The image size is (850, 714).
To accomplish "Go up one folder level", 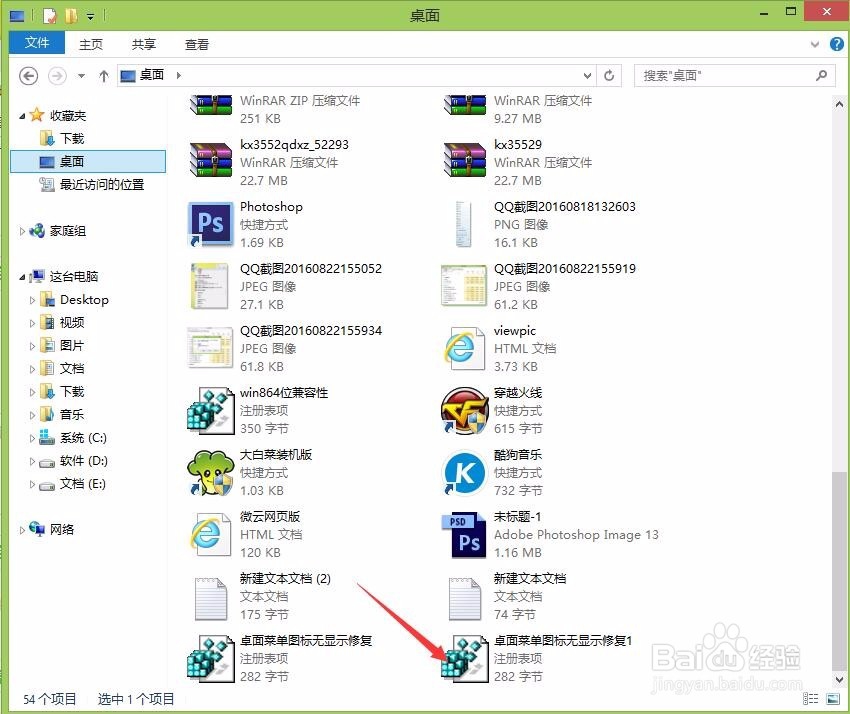I will point(104,76).
